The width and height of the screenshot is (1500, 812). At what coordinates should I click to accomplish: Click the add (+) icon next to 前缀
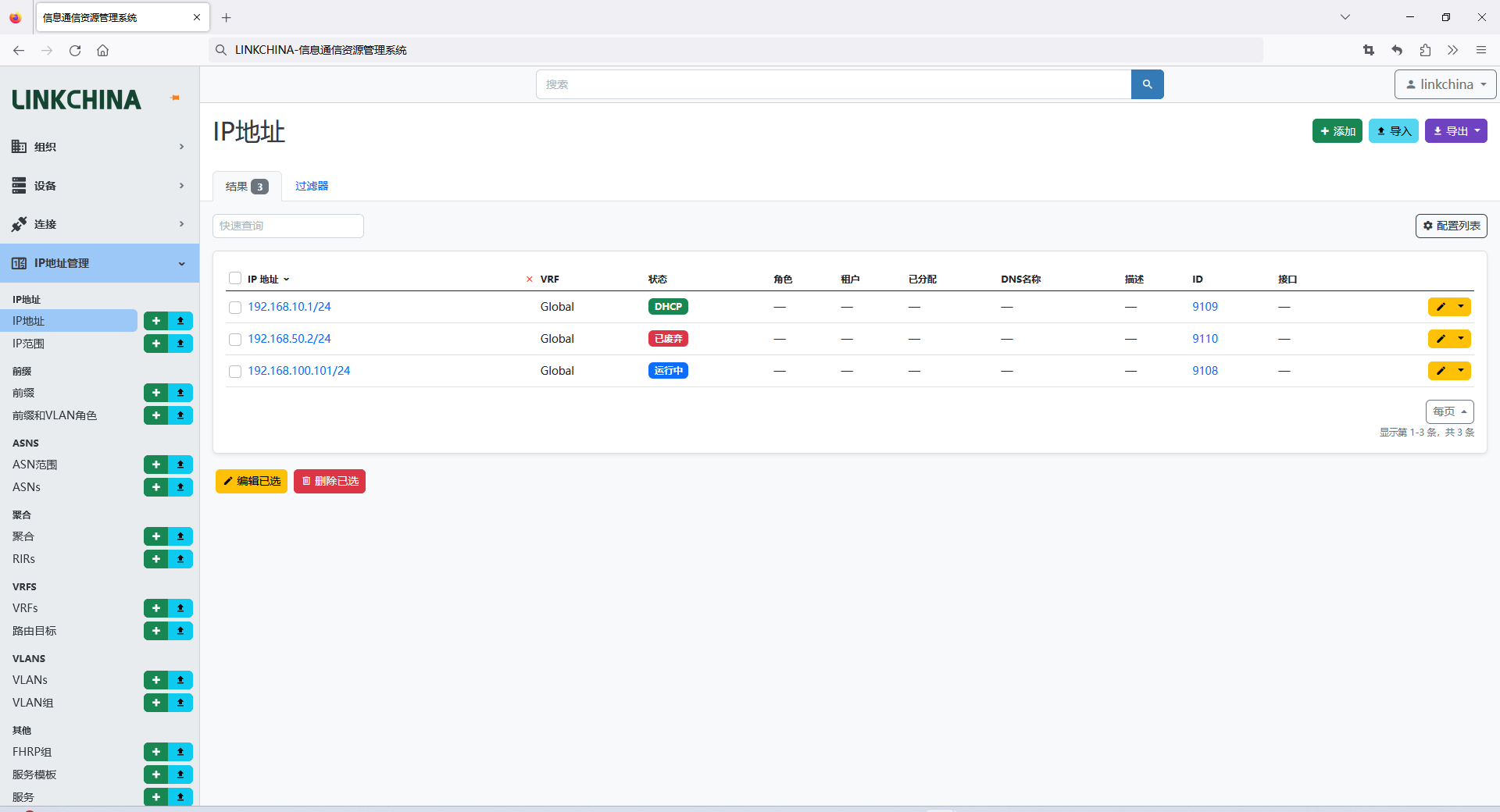(156, 393)
